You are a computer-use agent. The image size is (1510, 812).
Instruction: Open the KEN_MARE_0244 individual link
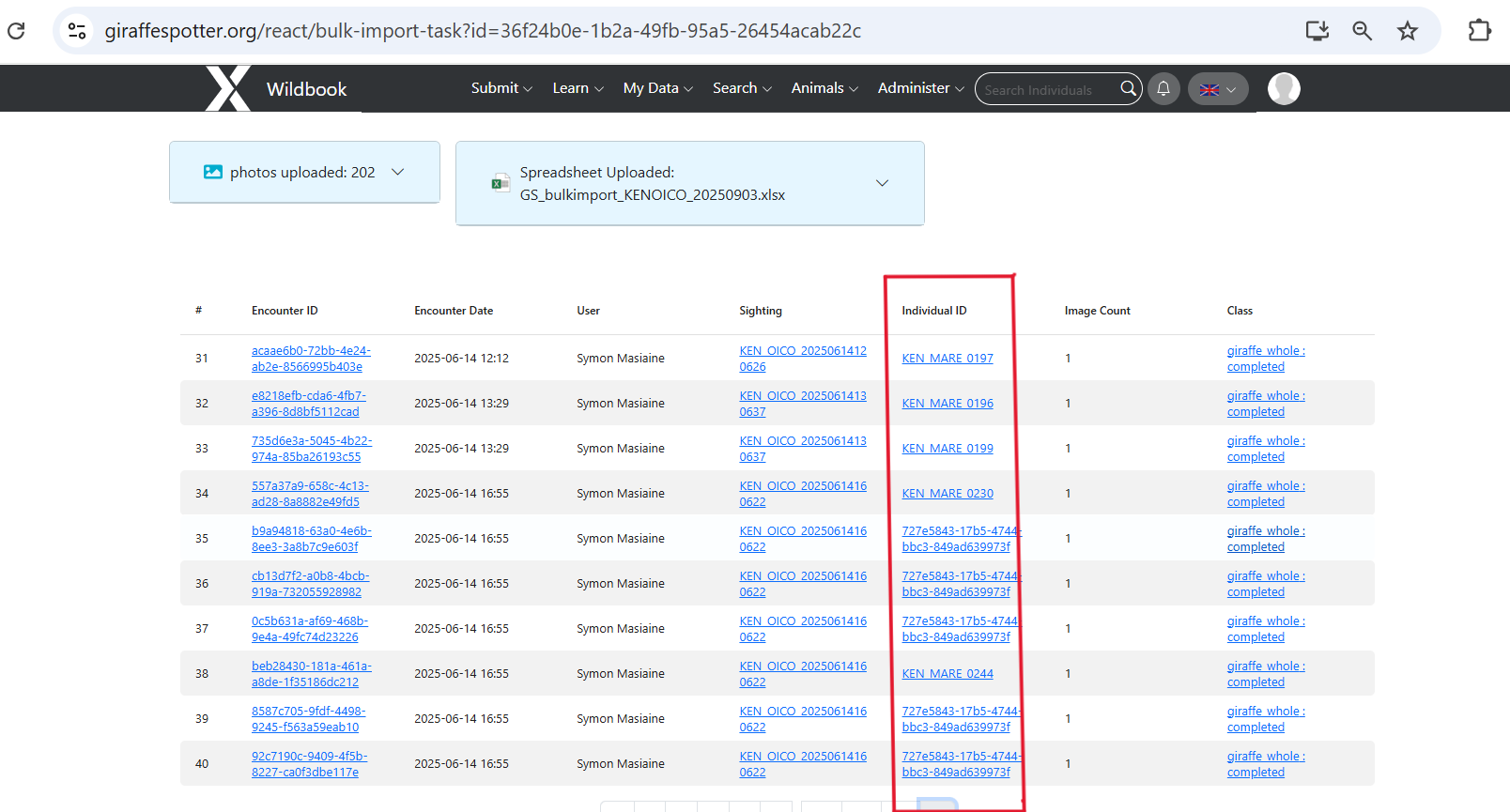coord(947,674)
